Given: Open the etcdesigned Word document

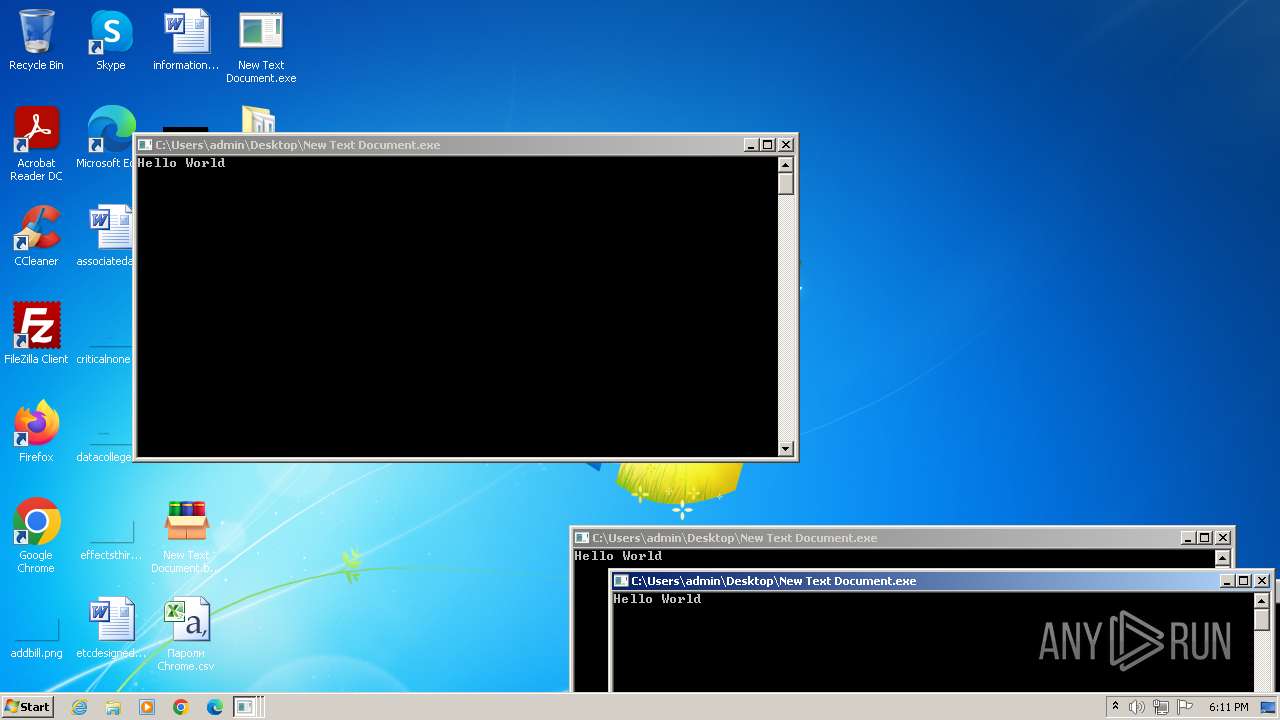Looking at the screenshot, I should click(x=111, y=627).
